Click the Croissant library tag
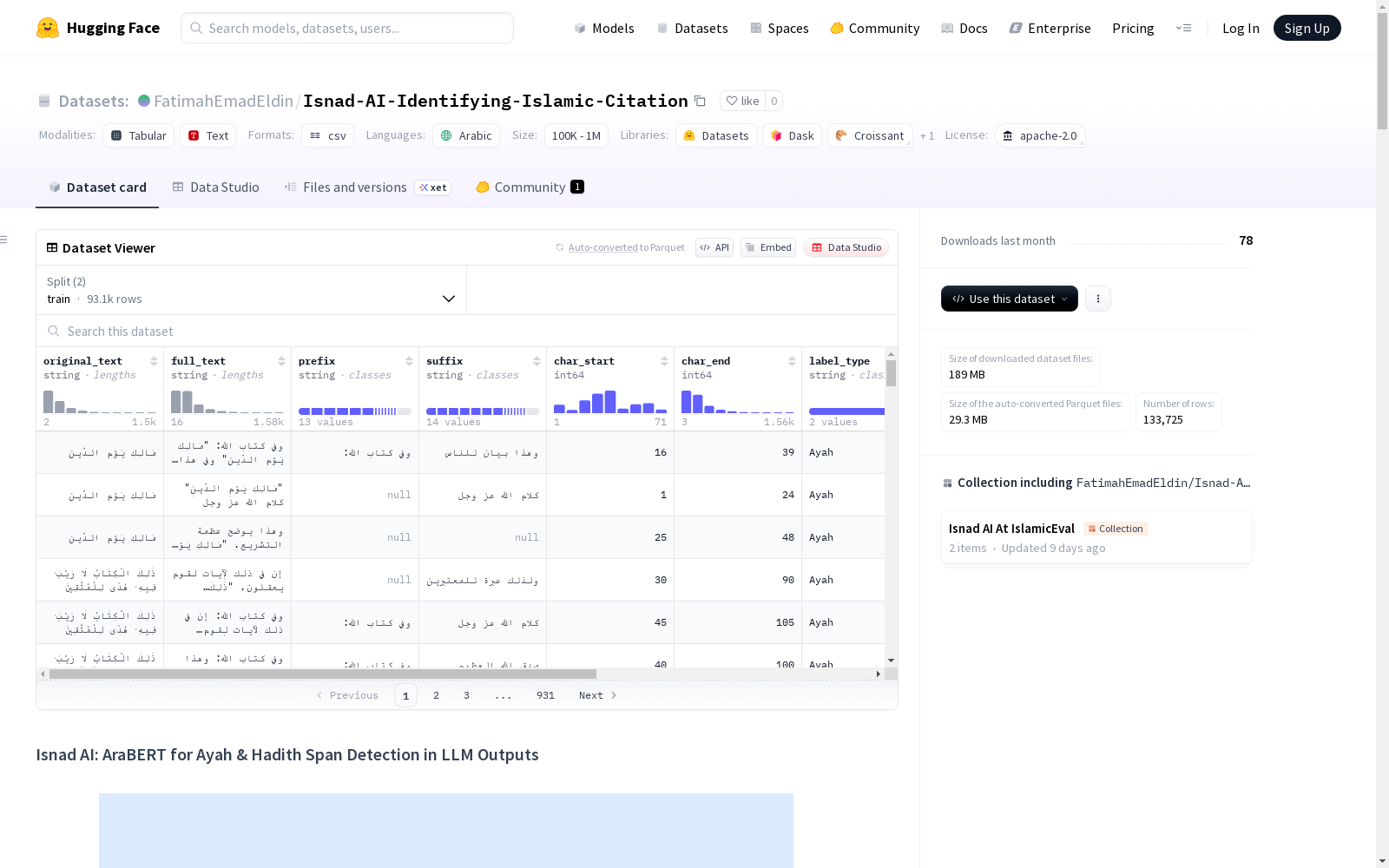Image resolution: width=1389 pixels, height=868 pixels. (870, 135)
